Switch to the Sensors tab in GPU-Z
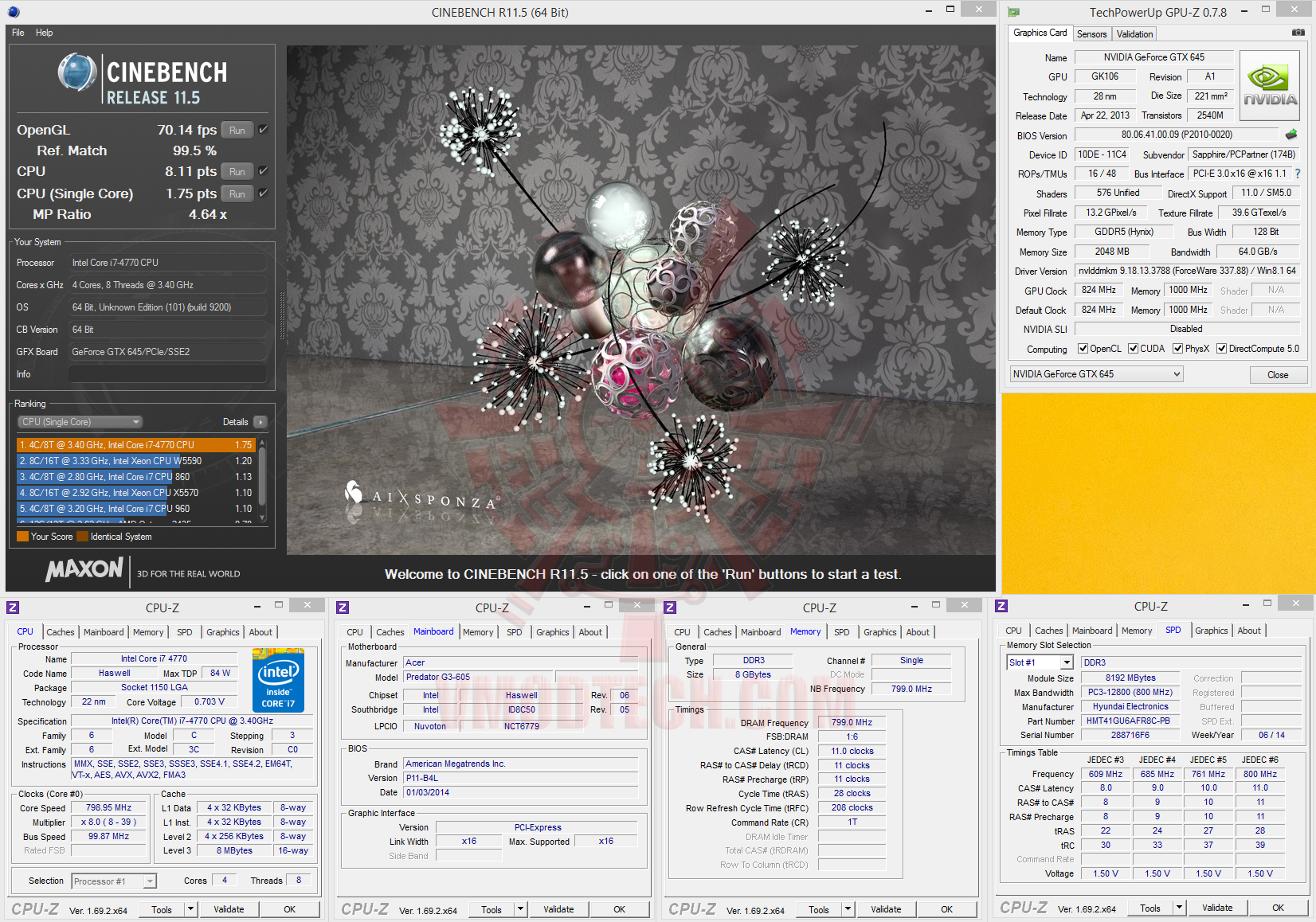 pyautogui.click(x=1091, y=34)
